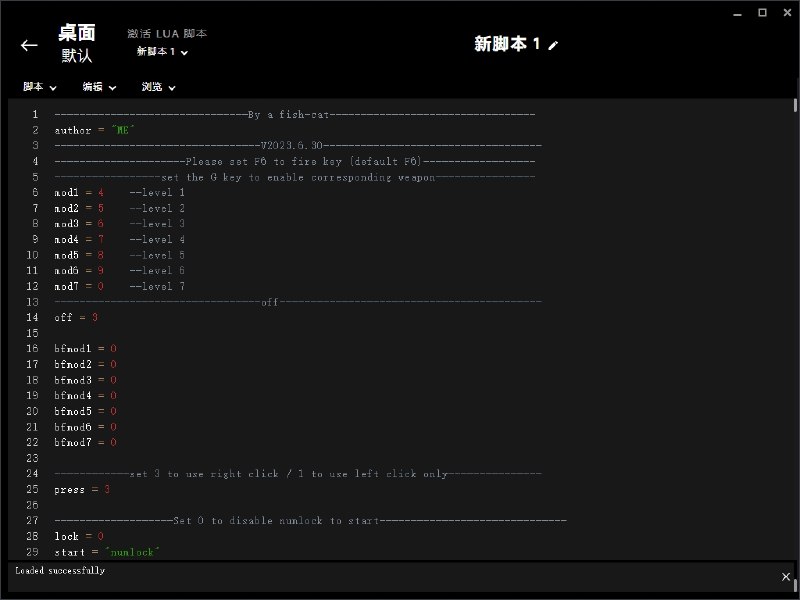This screenshot has width=800, height=600.
Task: Expand the active LUA script dropdown 新脚本 1
Action: pos(162,52)
